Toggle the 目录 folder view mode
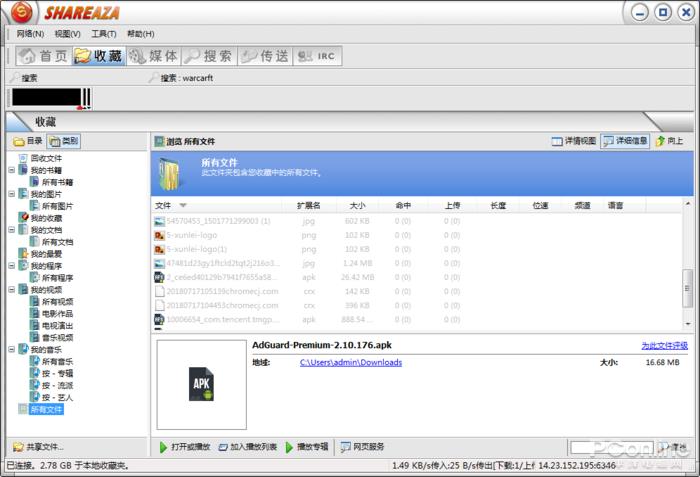The width and height of the screenshot is (700, 477). click(28, 141)
